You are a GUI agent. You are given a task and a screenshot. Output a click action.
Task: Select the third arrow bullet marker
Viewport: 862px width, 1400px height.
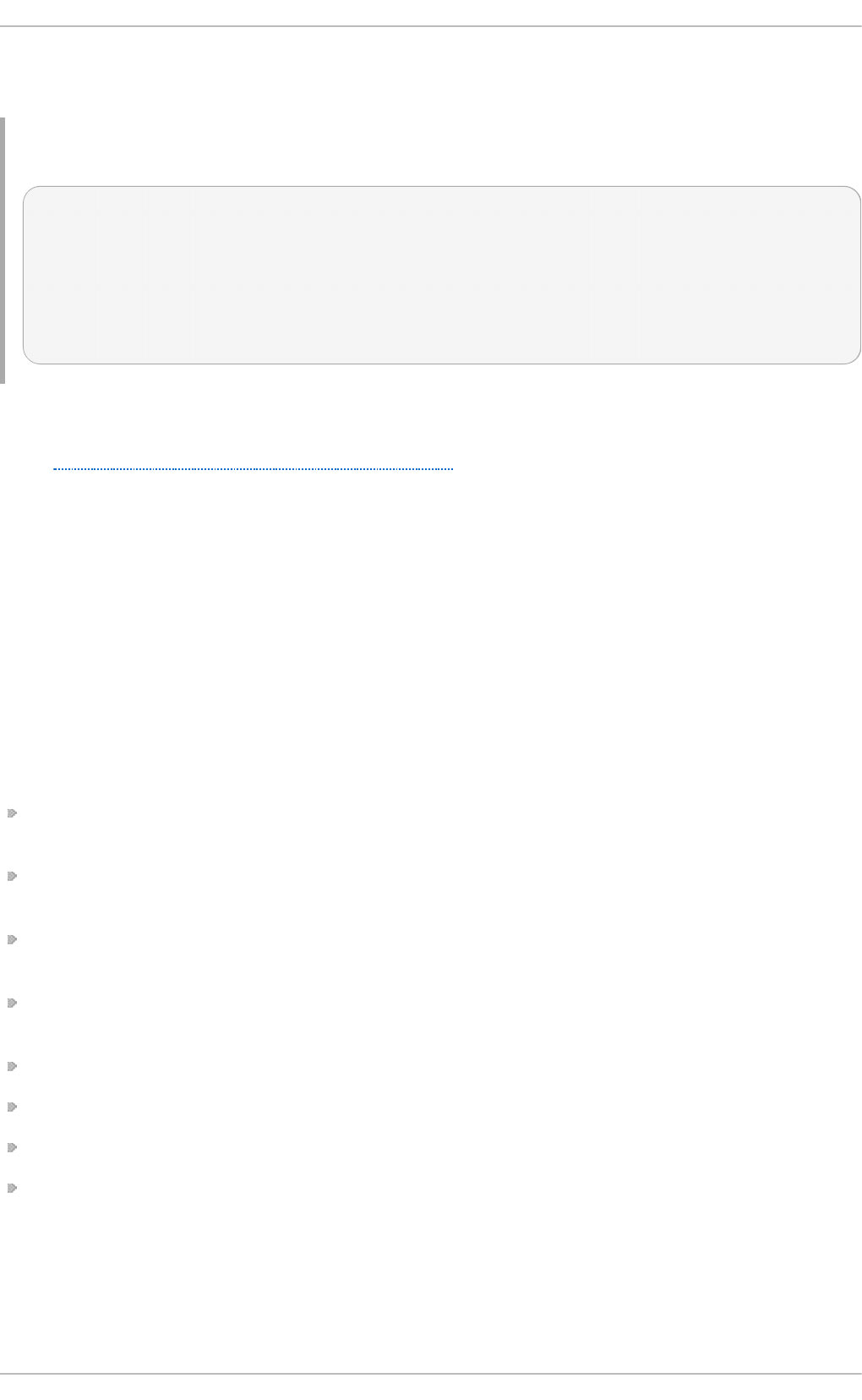point(12,940)
